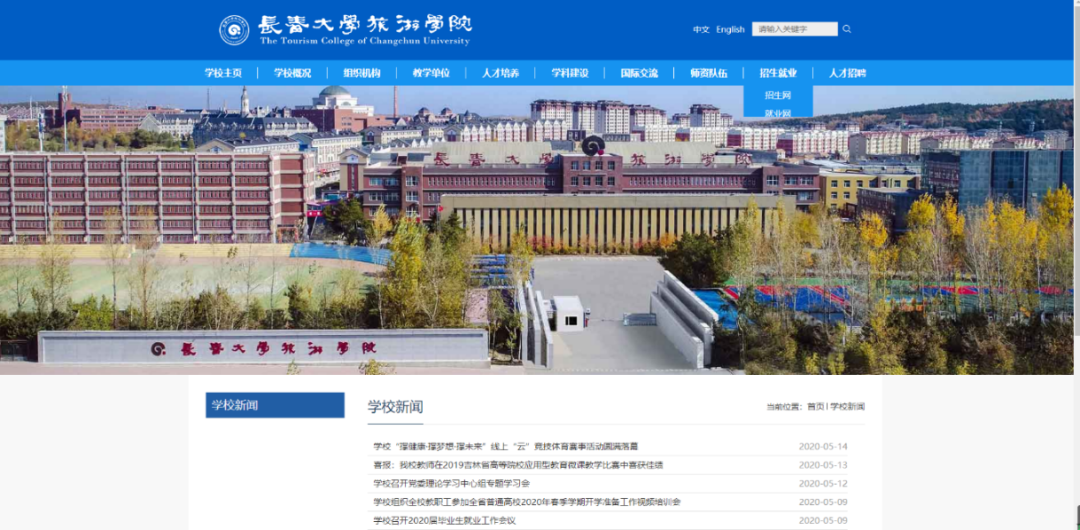Open the 招生就业 dropdown menu
Image resolution: width=1080 pixels, height=530 pixels.
coord(778,73)
